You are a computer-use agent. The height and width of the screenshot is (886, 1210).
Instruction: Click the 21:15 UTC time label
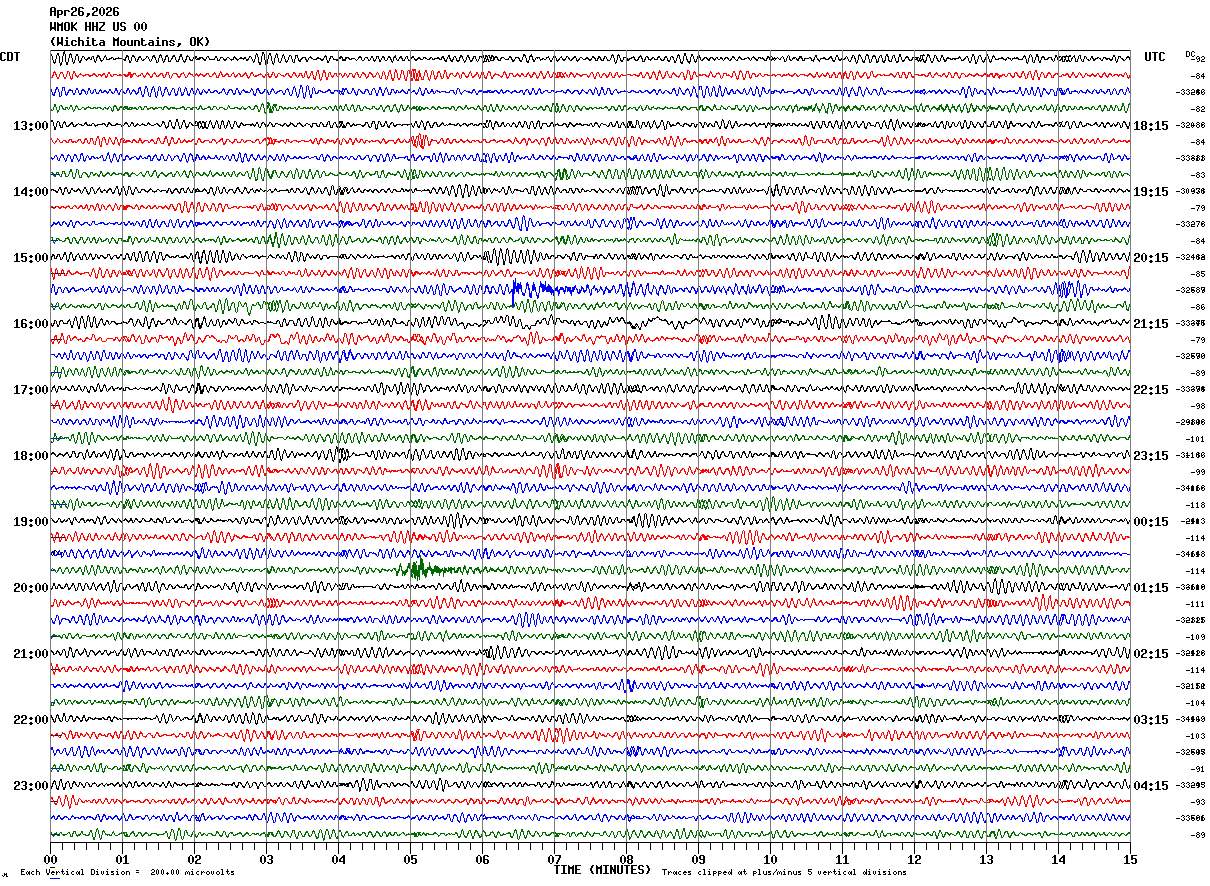pyautogui.click(x=1150, y=324)
